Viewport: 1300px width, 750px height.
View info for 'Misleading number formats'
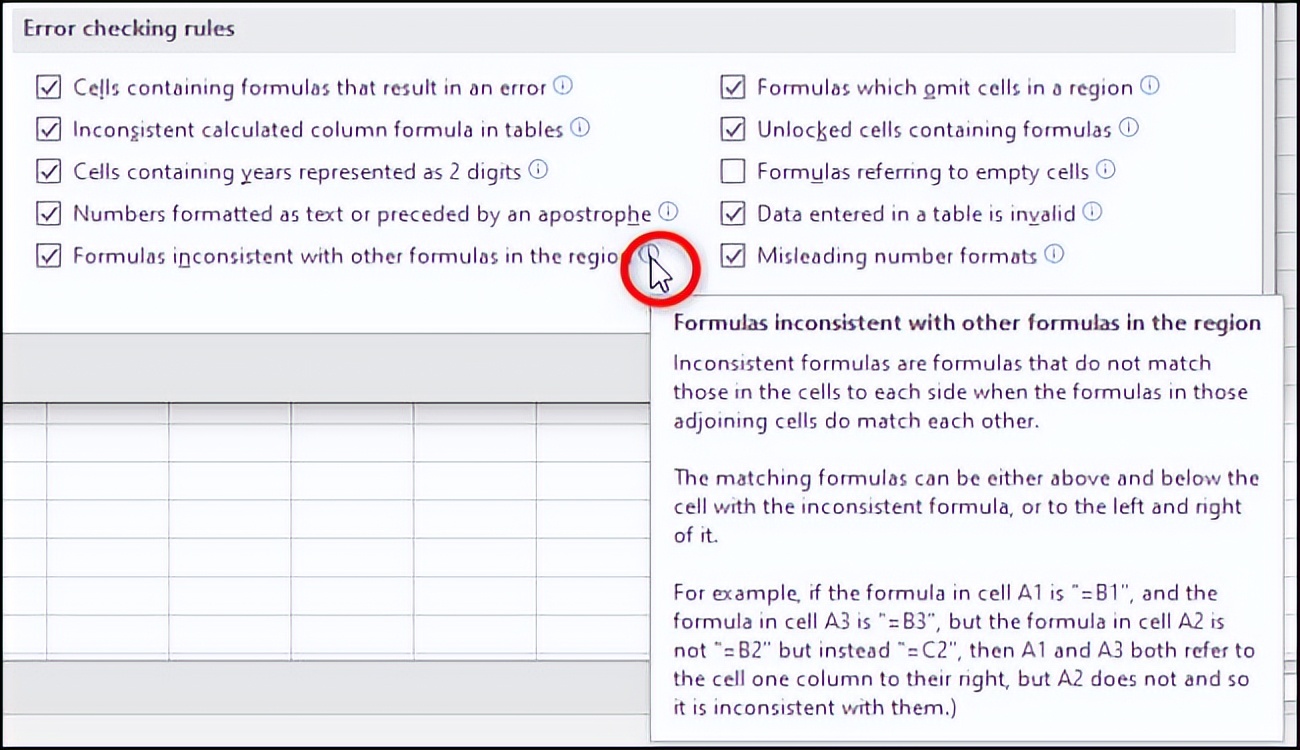(1052, 255)
